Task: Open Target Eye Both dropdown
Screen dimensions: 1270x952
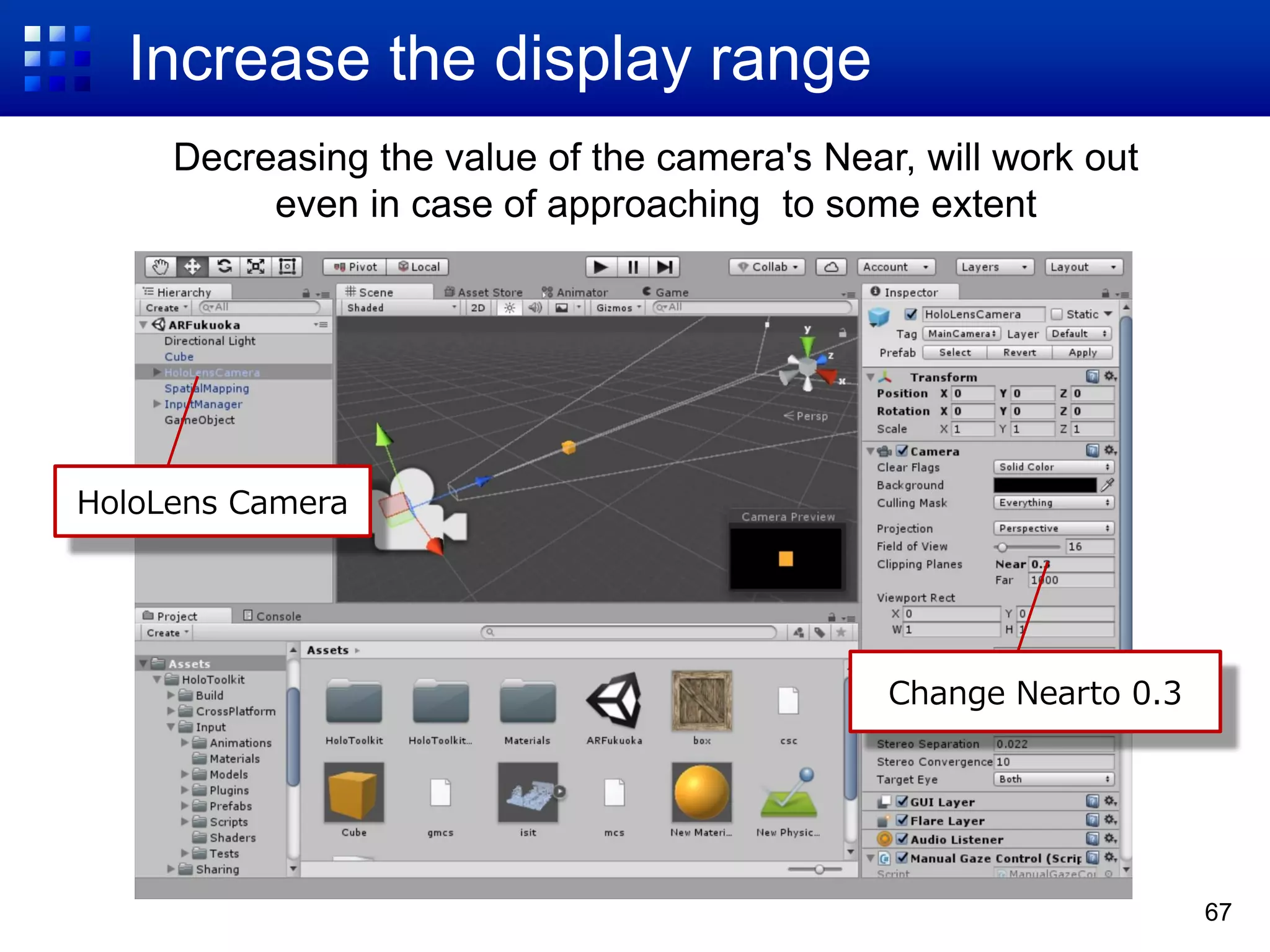Action: (x=1054, y=779)
